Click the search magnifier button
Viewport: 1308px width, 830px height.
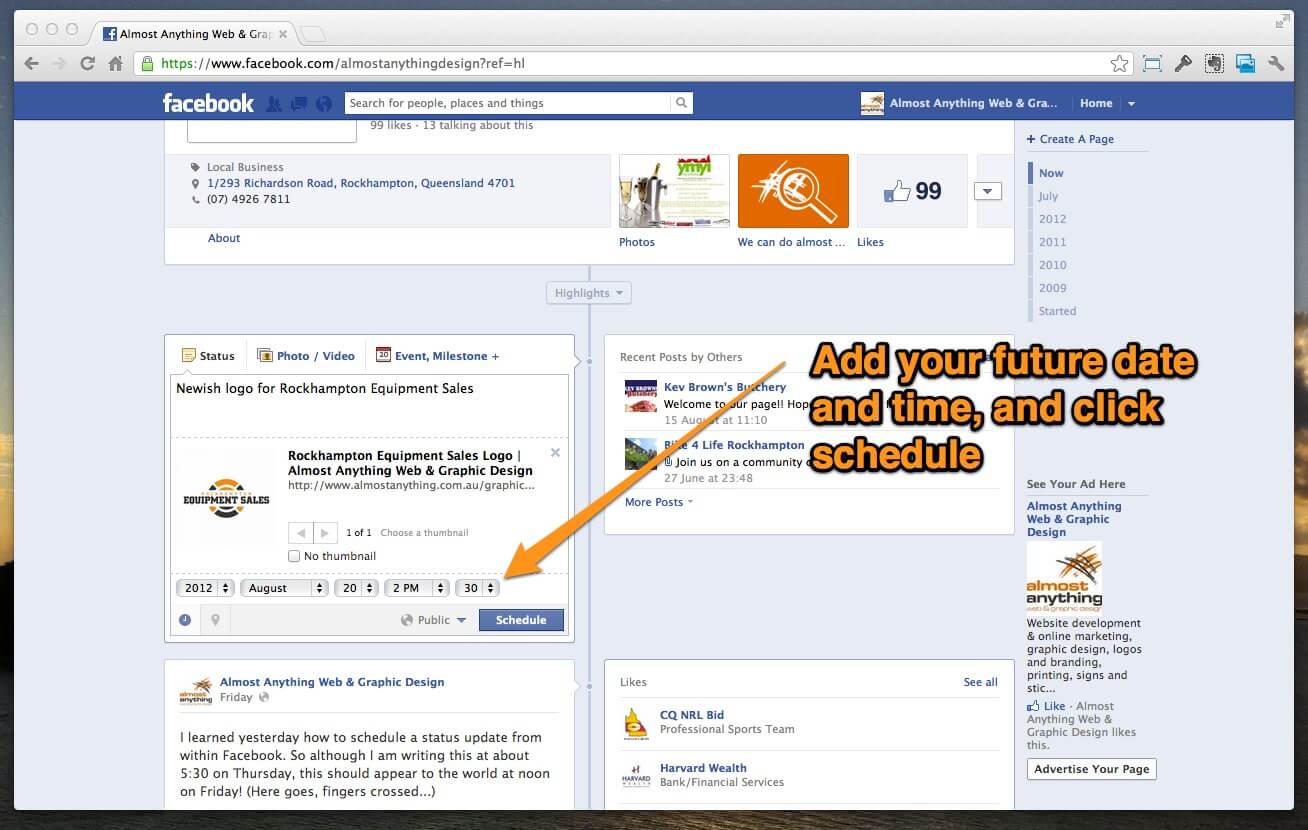click(681, 103)
